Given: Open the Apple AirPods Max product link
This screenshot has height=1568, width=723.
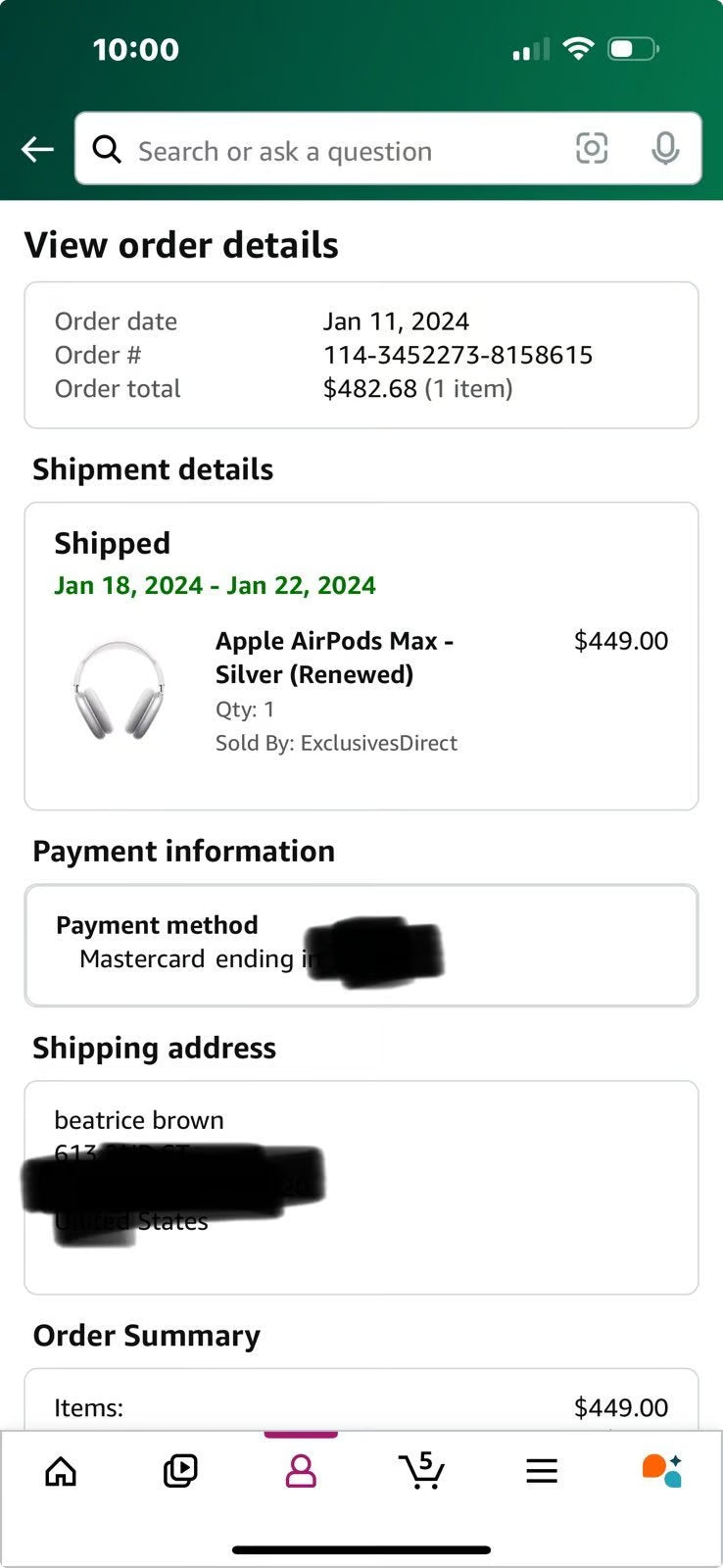Looking at the screenshot, I should 334,657.
